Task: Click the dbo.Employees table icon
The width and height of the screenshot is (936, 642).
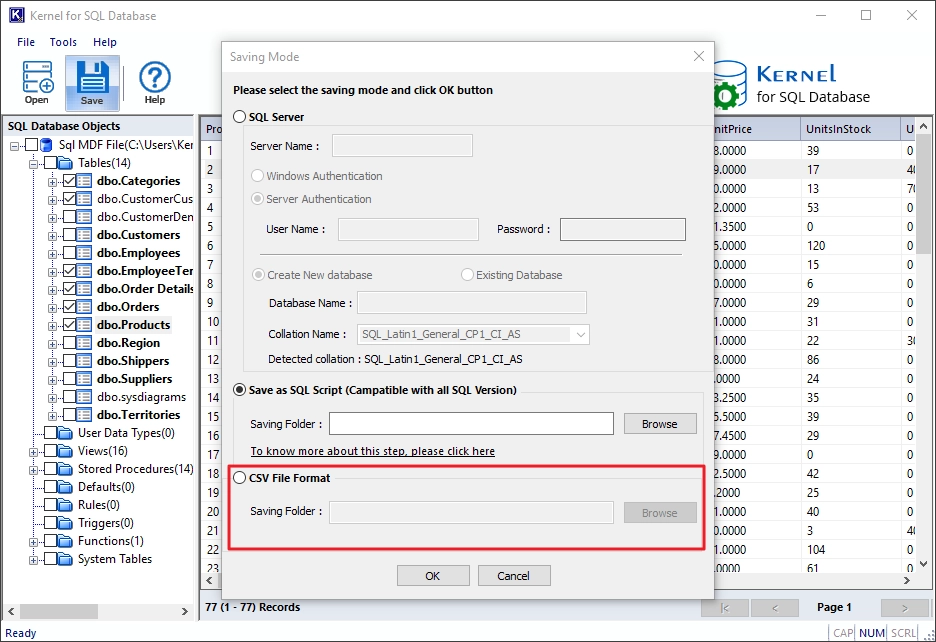Action: (84, 253)
